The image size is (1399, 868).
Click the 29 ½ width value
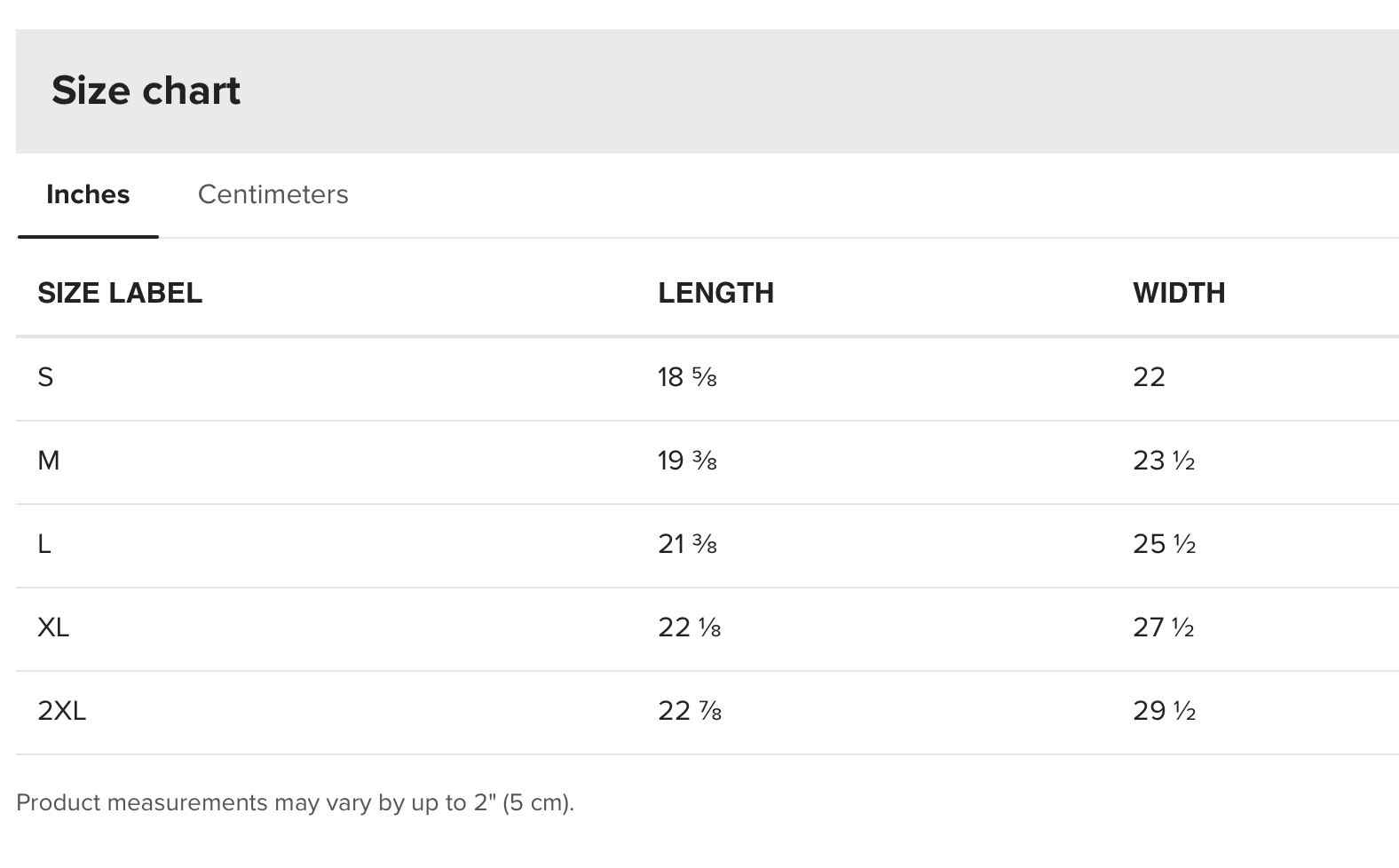[1165, 711]
